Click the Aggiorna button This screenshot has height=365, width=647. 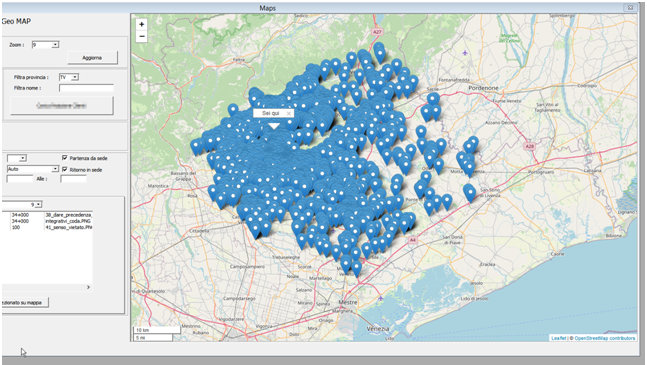92,58
